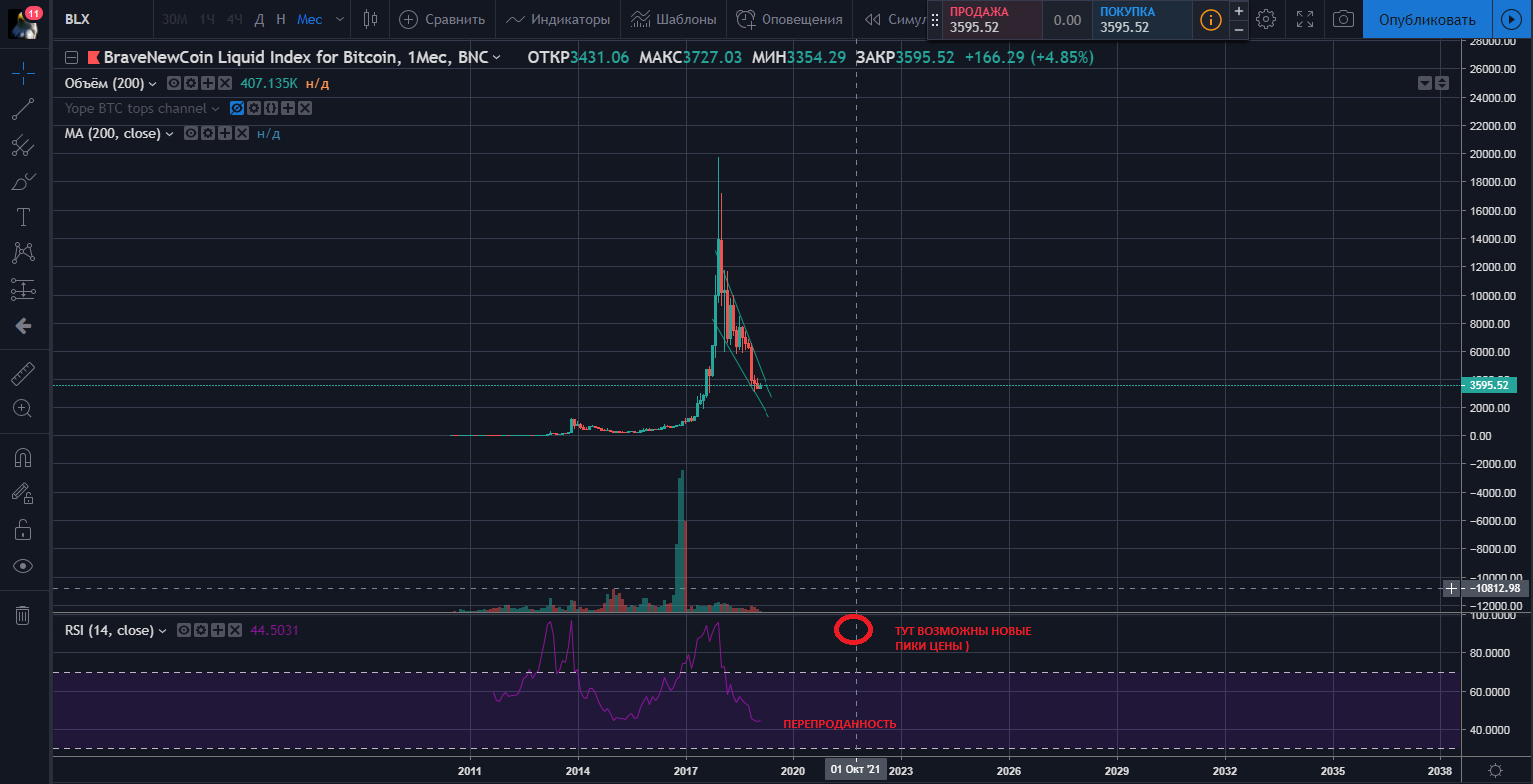Take a chart snapshot with camera icon
The height and width of the screenshot is (784, 1533).
pyautogui.click(x=1344, y=19)
